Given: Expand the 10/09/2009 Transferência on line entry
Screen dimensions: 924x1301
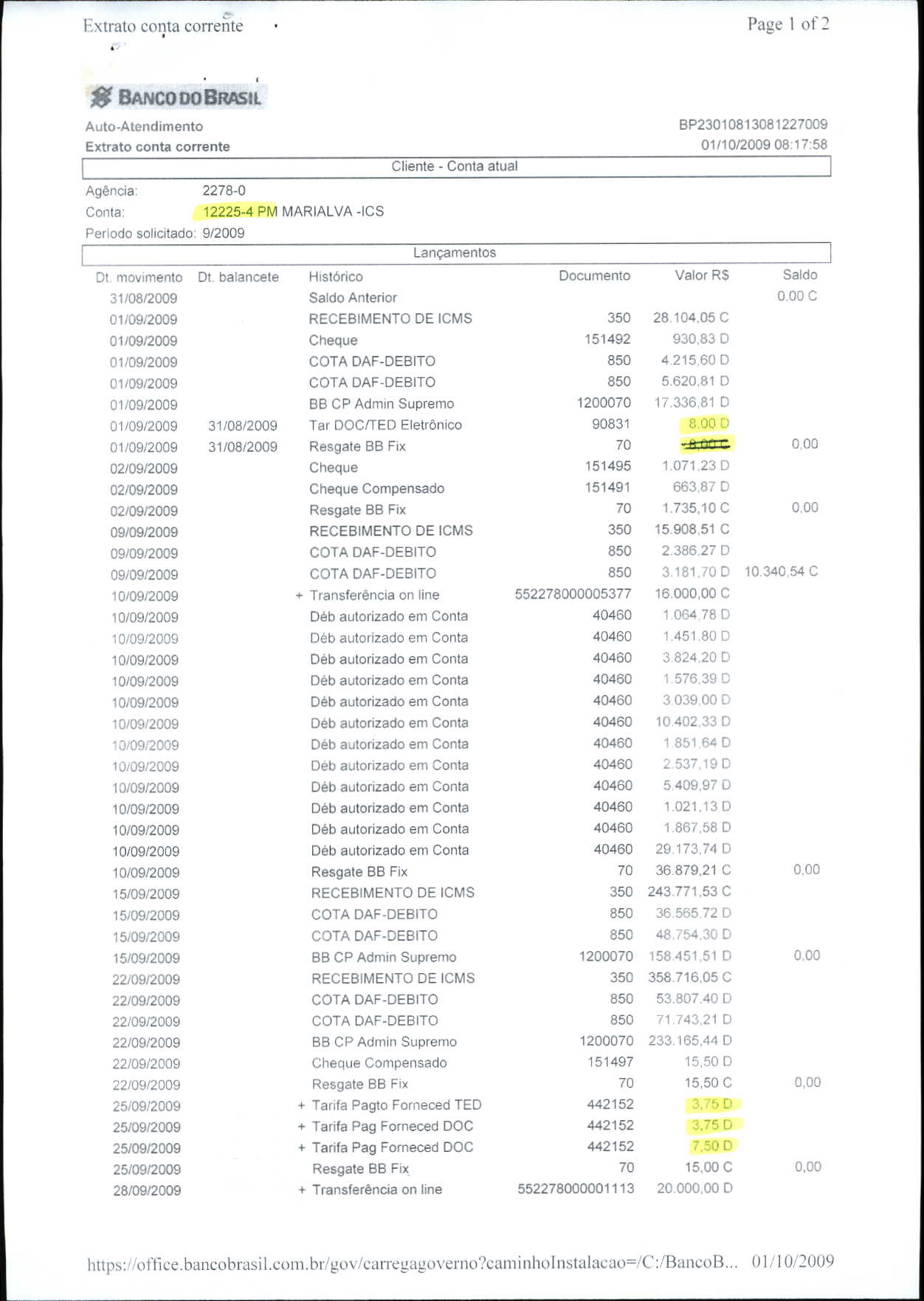Looking at the screenshot, I should (x=299, y=596).
